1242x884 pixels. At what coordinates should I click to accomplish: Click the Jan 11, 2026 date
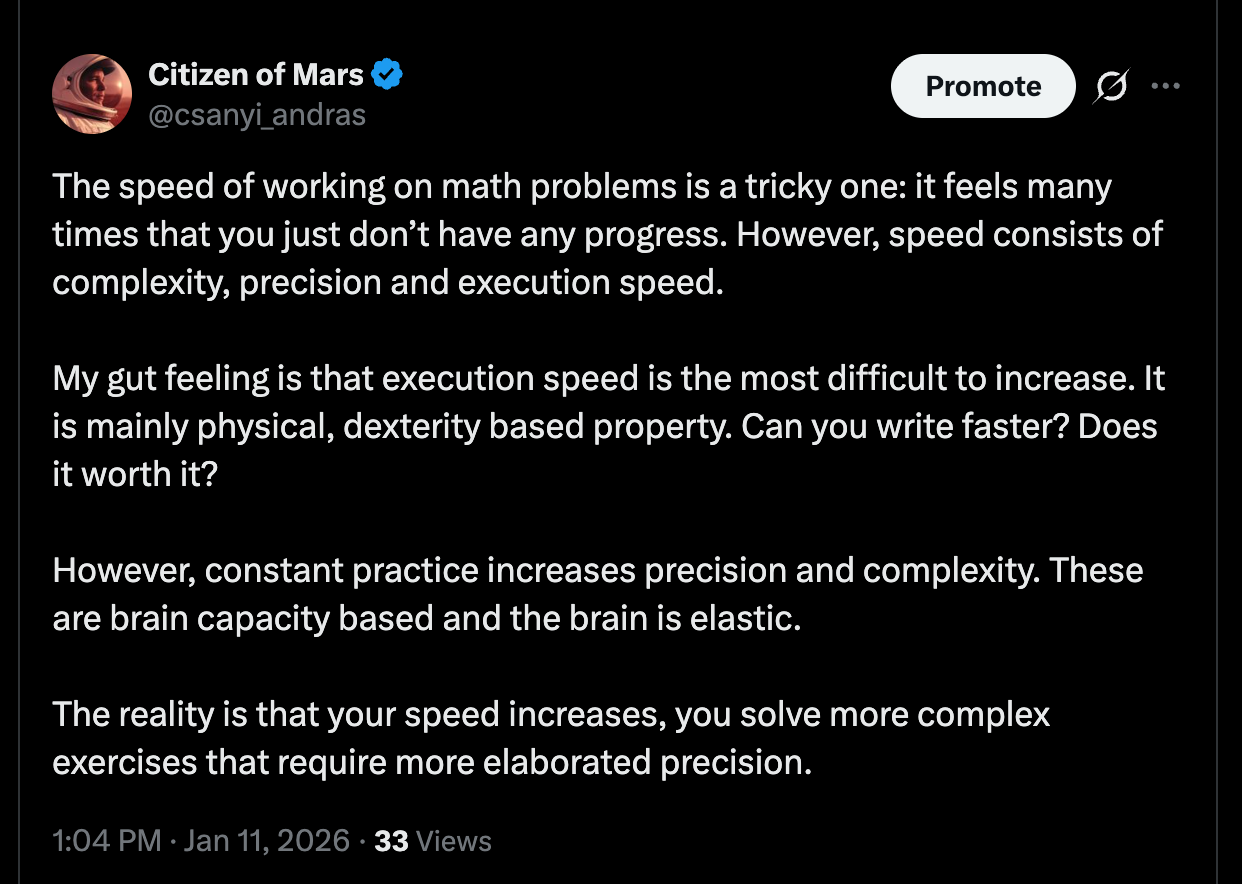pos(265,840)
